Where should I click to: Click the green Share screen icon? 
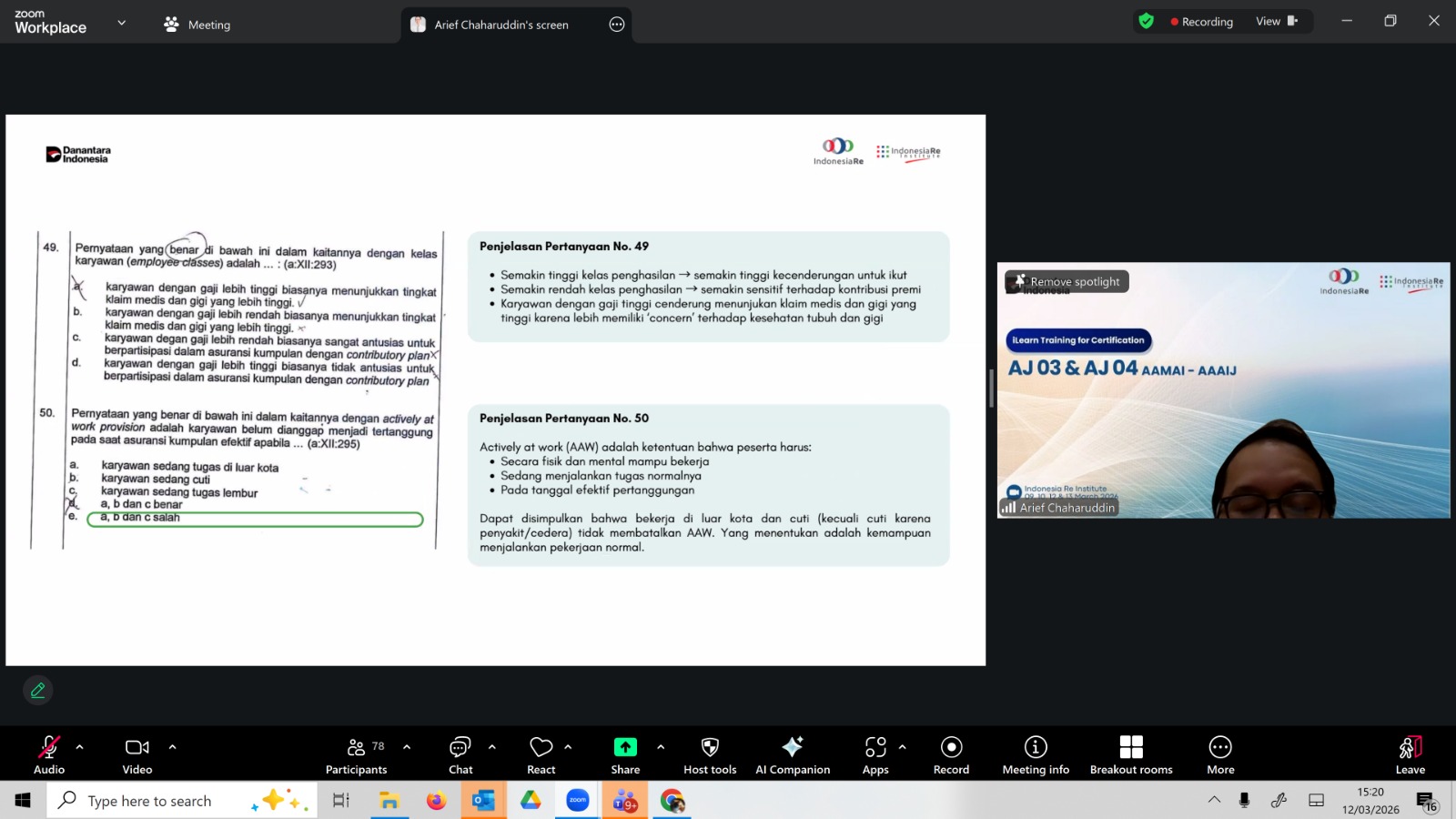(x=625, y=747)
